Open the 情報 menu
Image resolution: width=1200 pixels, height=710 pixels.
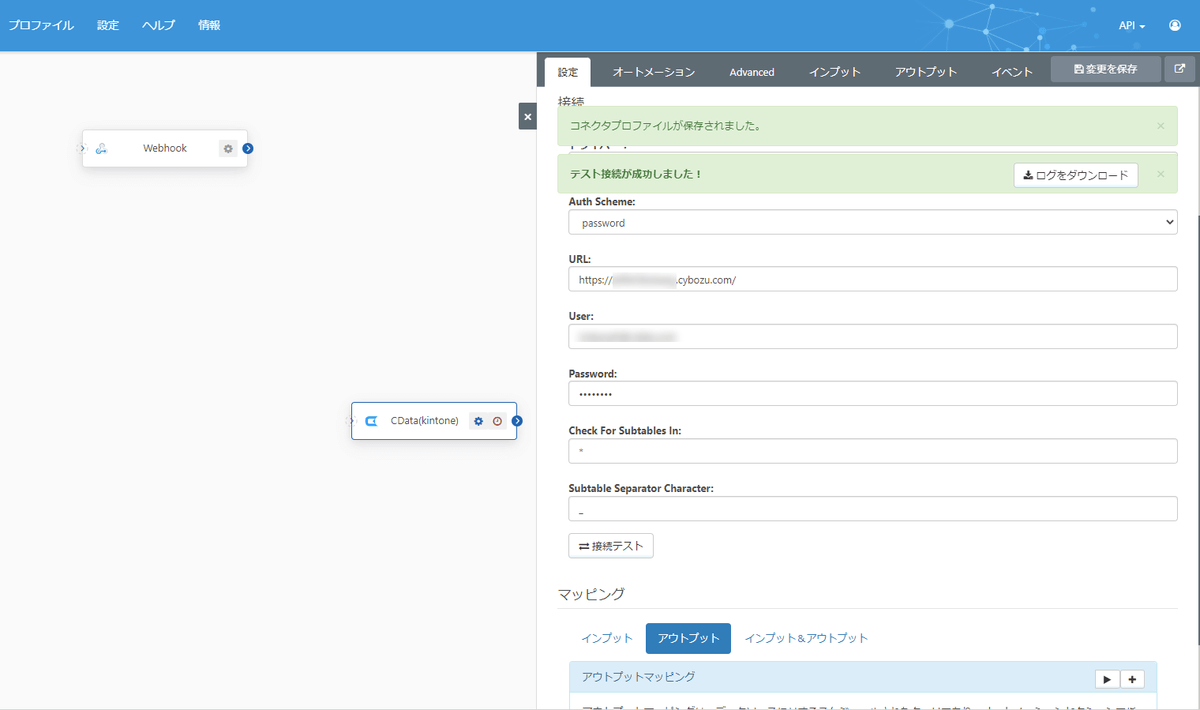[210, 25]
